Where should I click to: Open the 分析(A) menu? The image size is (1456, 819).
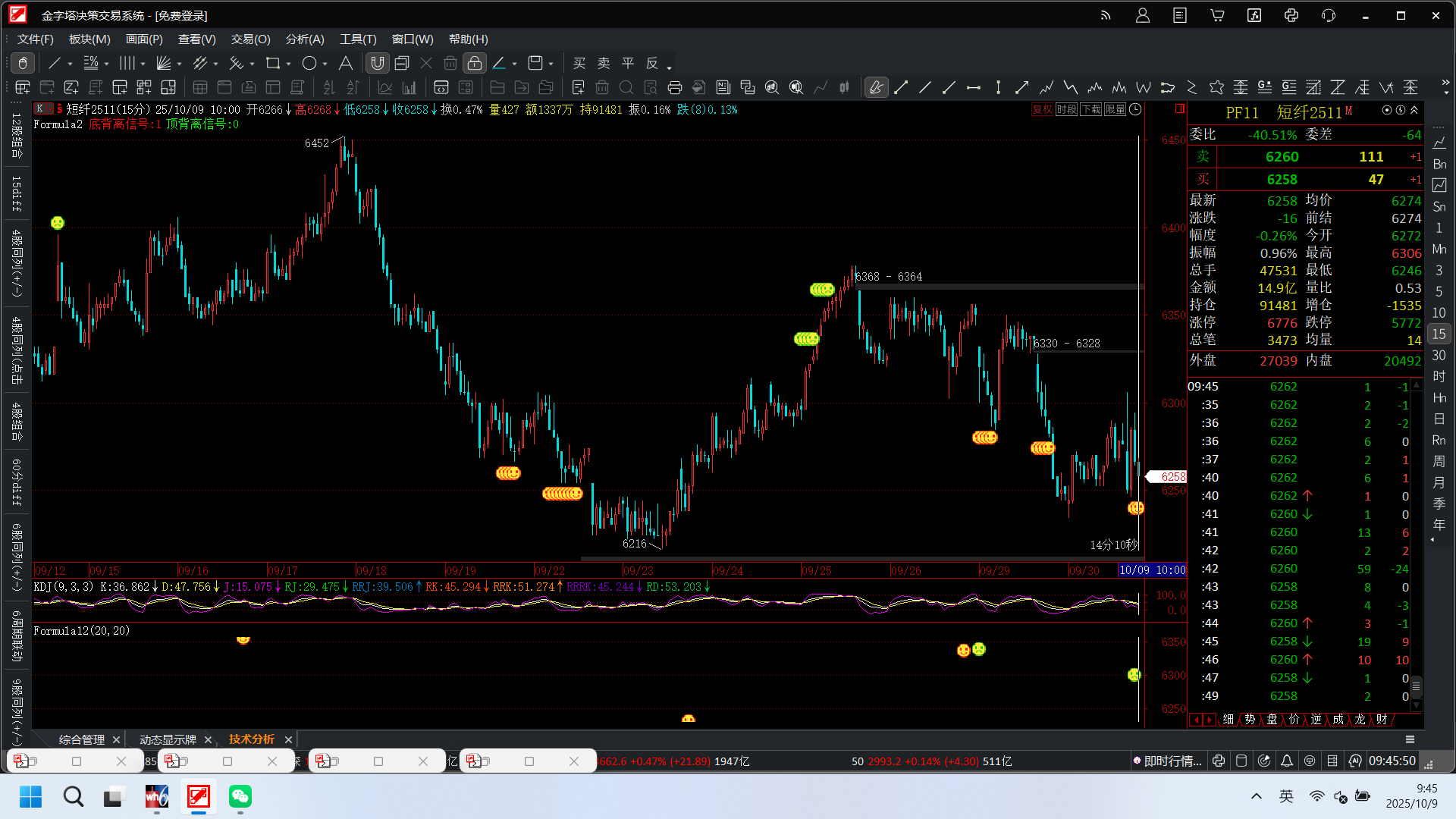(304, 39)
